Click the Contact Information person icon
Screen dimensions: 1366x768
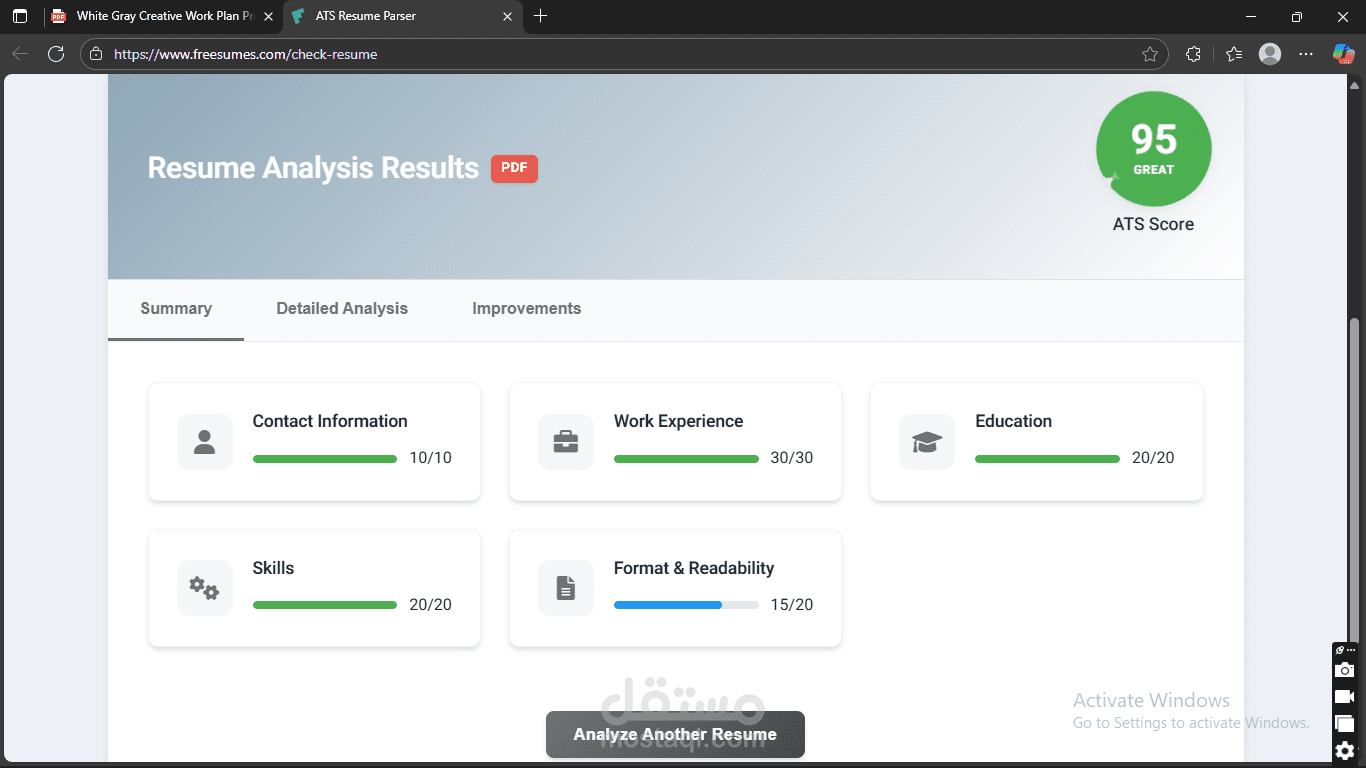[x=205, y=442]
